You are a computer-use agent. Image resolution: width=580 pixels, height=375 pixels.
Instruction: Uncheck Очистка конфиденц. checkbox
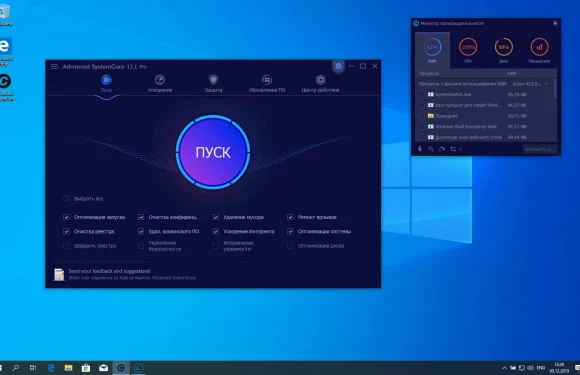(x=141, y=217)
